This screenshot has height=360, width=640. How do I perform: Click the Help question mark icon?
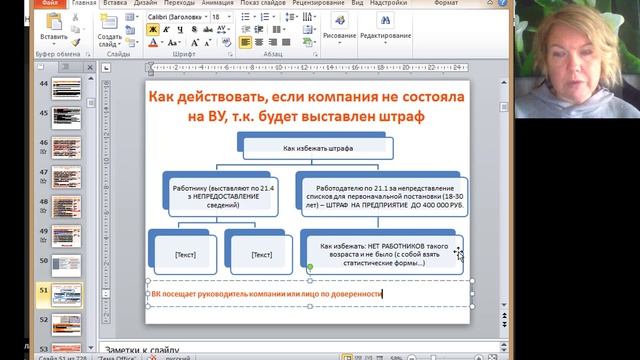[502, 3]
